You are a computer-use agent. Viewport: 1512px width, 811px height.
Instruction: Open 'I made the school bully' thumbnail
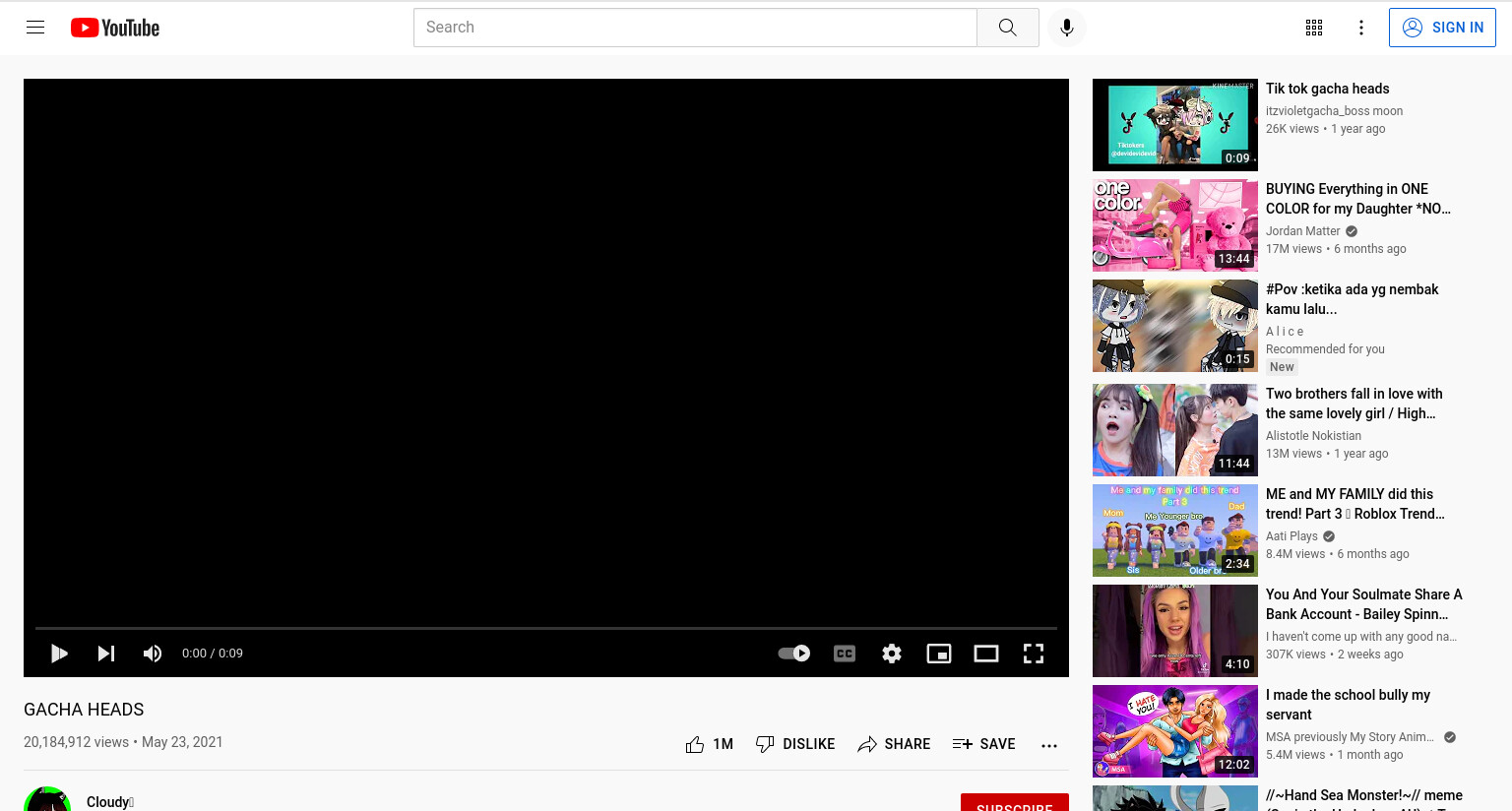tap(1175, 731)
